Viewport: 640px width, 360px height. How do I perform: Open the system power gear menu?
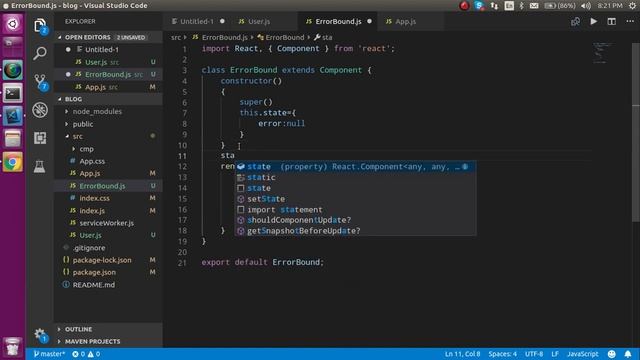click(633, 6)
